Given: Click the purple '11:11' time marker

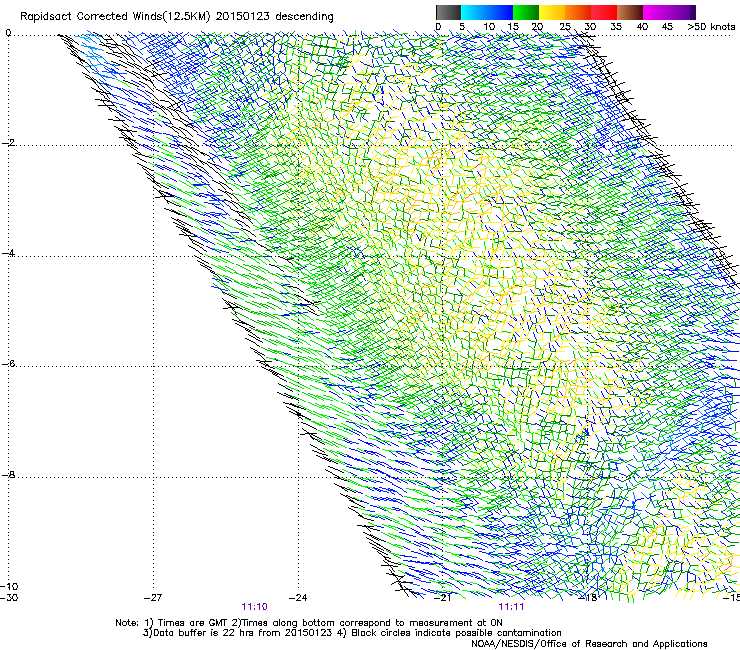Looking at the screenshot, I should (x=512, y=607).
